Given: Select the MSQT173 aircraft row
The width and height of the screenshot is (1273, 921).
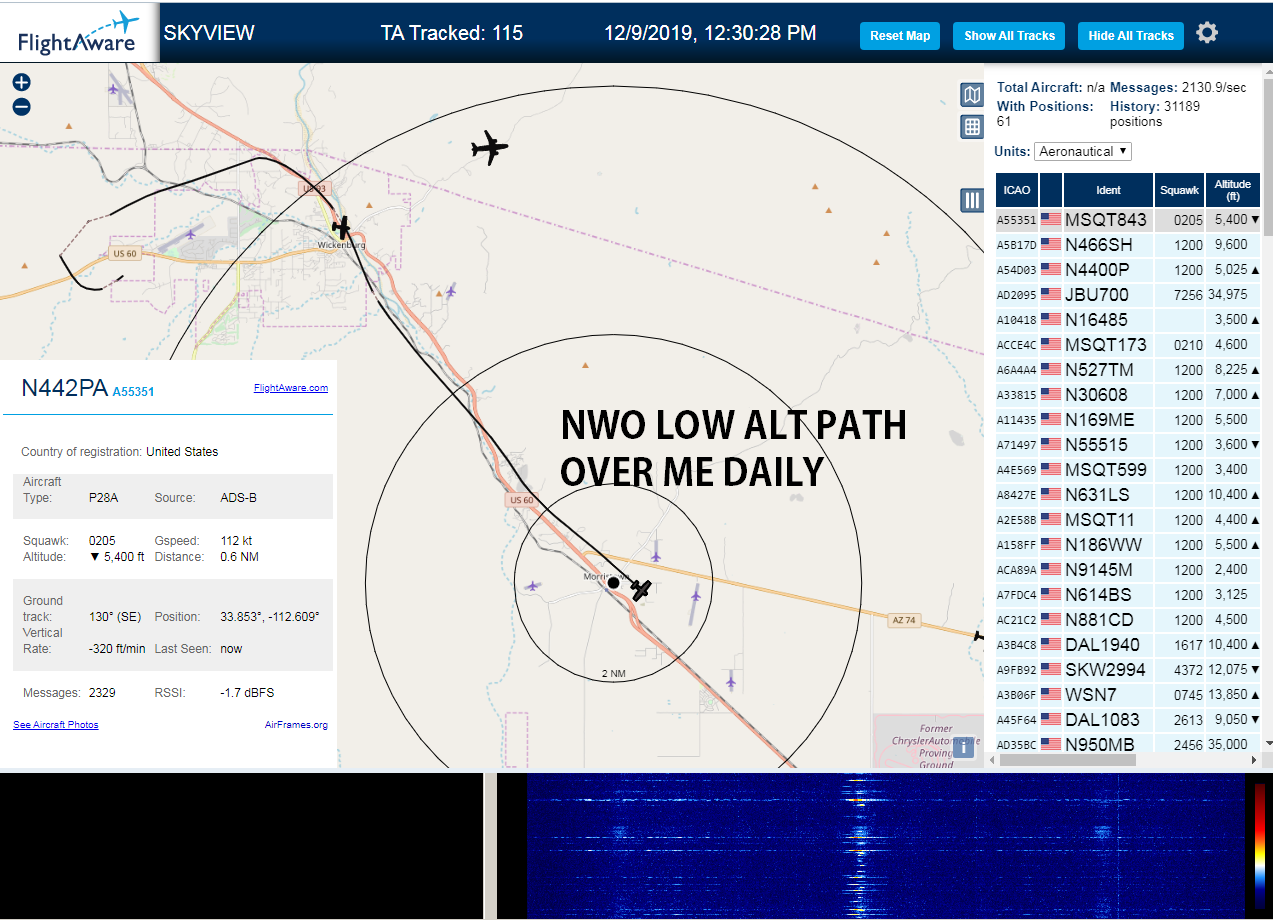Looking at the screenshot, I should click(x=1128, y=344).
